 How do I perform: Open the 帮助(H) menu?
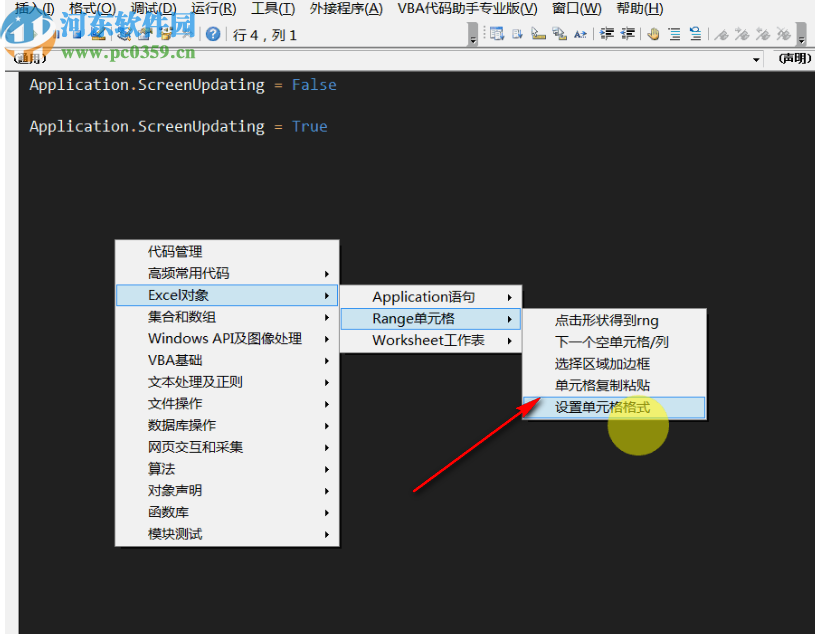[x=640, y=8]
